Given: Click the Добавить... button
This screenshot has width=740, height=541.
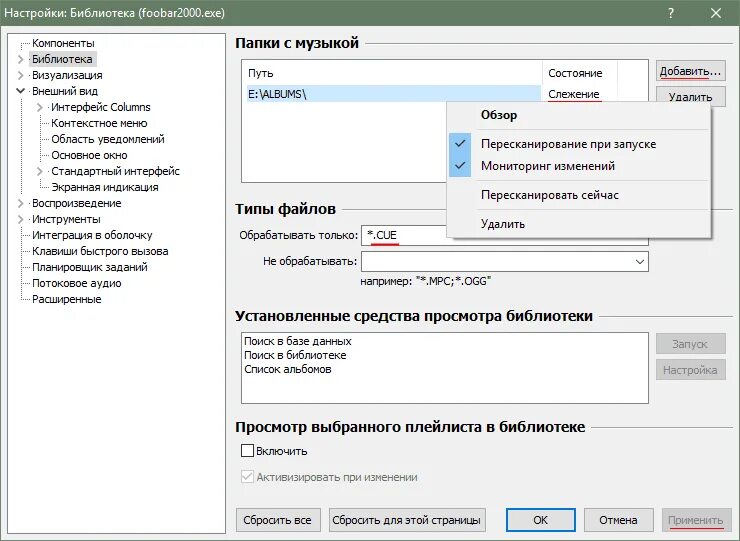Looking at the screenshot, I should (690, 71).
